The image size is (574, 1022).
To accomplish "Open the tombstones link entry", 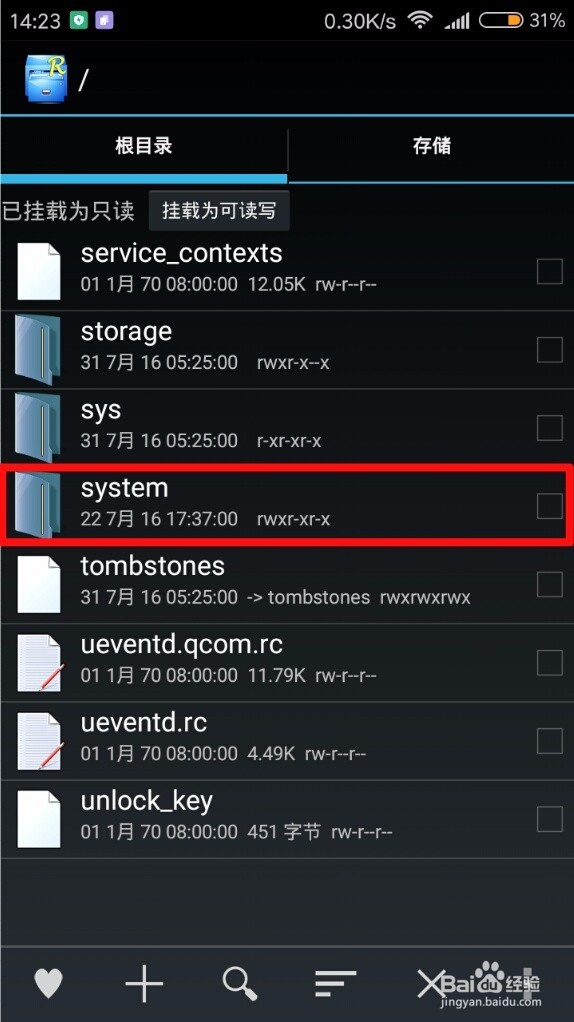I will tap(287, 584).
